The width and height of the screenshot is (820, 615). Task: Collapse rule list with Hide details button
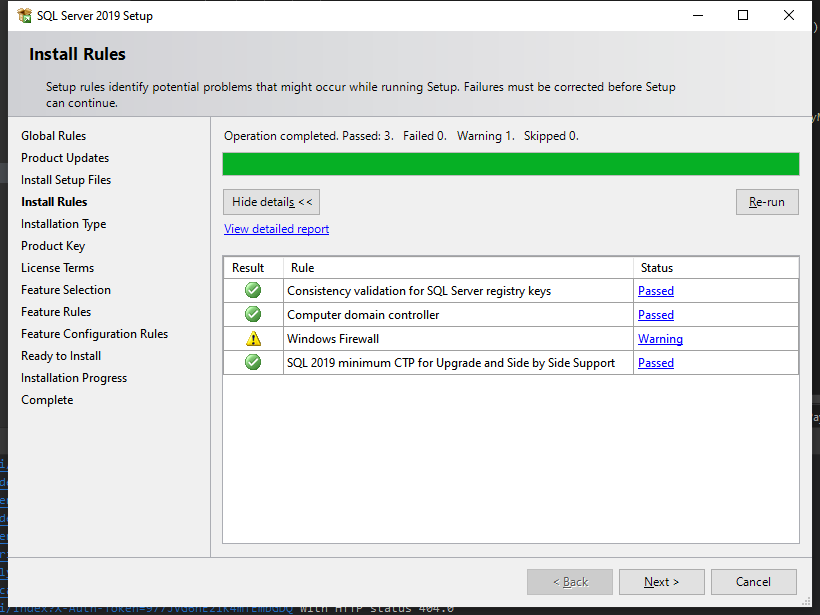click(x=271, y=202)
